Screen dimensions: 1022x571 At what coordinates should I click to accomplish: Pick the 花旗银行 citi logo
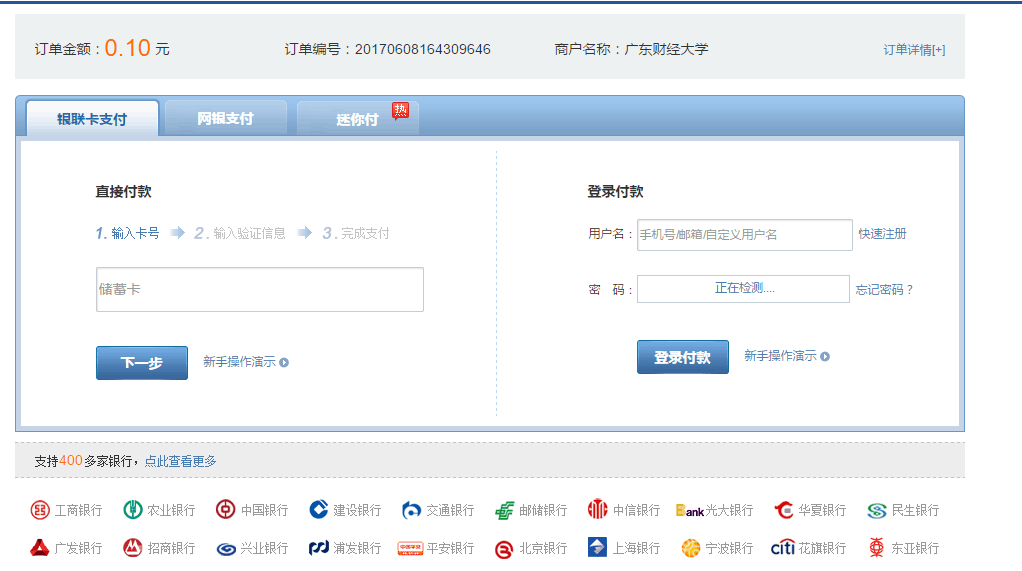[783, 548]
